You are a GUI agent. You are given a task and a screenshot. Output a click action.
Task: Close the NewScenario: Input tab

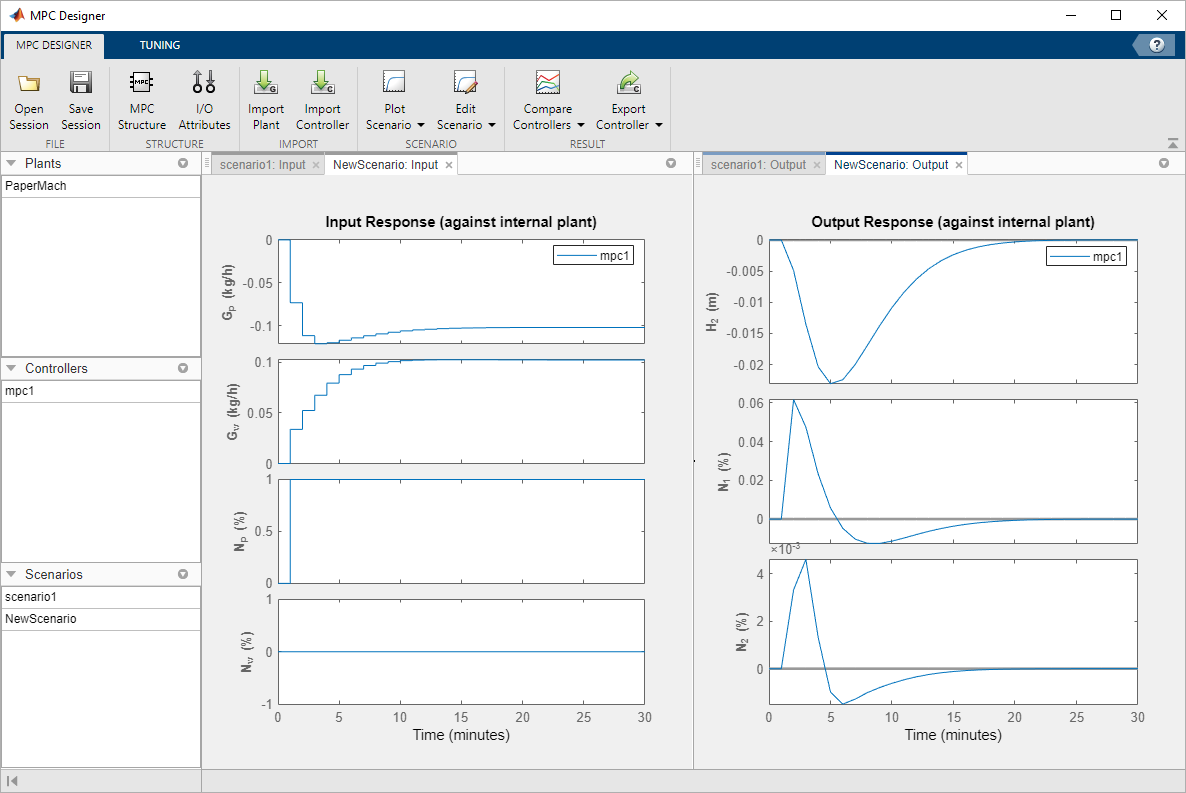[x=449, y=164]
